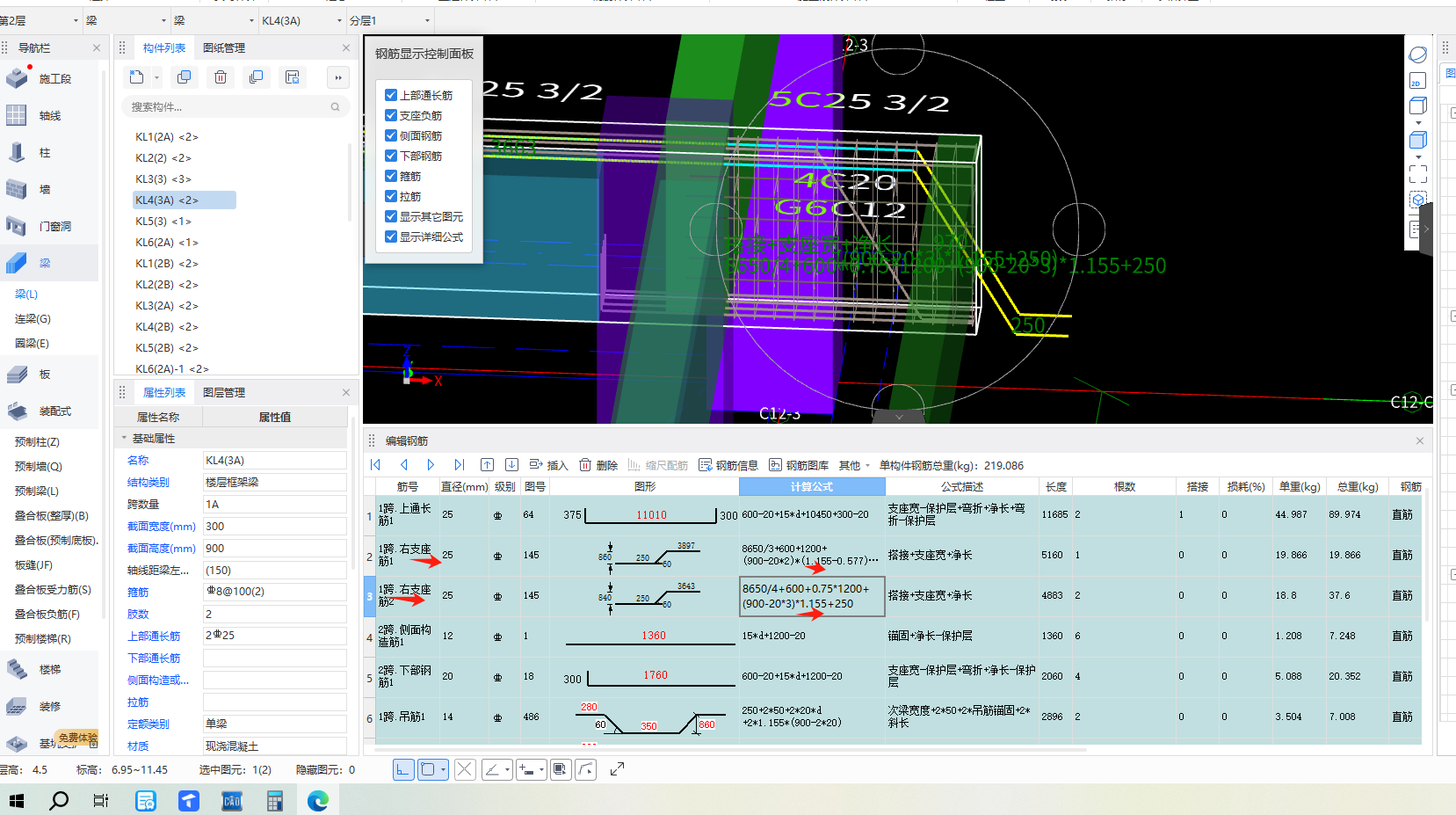Click the more (») icon in 构件列表

pos(338,77)
